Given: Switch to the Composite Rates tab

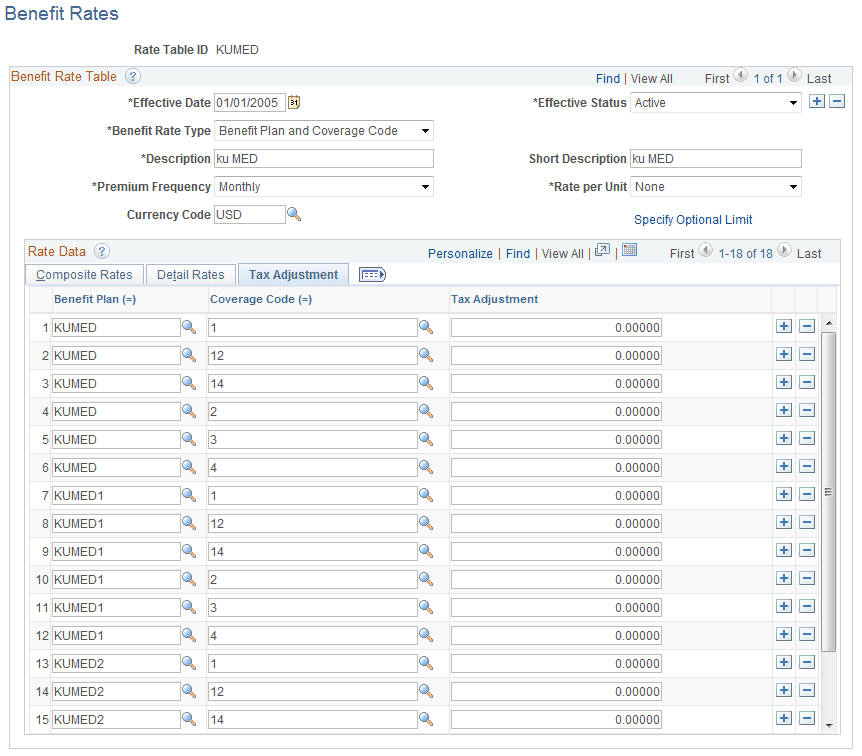Looking at the screenshot, I should (x=83, y=274).
